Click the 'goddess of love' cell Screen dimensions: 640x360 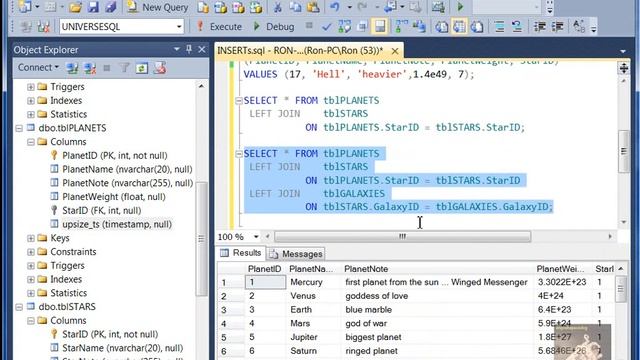pos(437,296)
